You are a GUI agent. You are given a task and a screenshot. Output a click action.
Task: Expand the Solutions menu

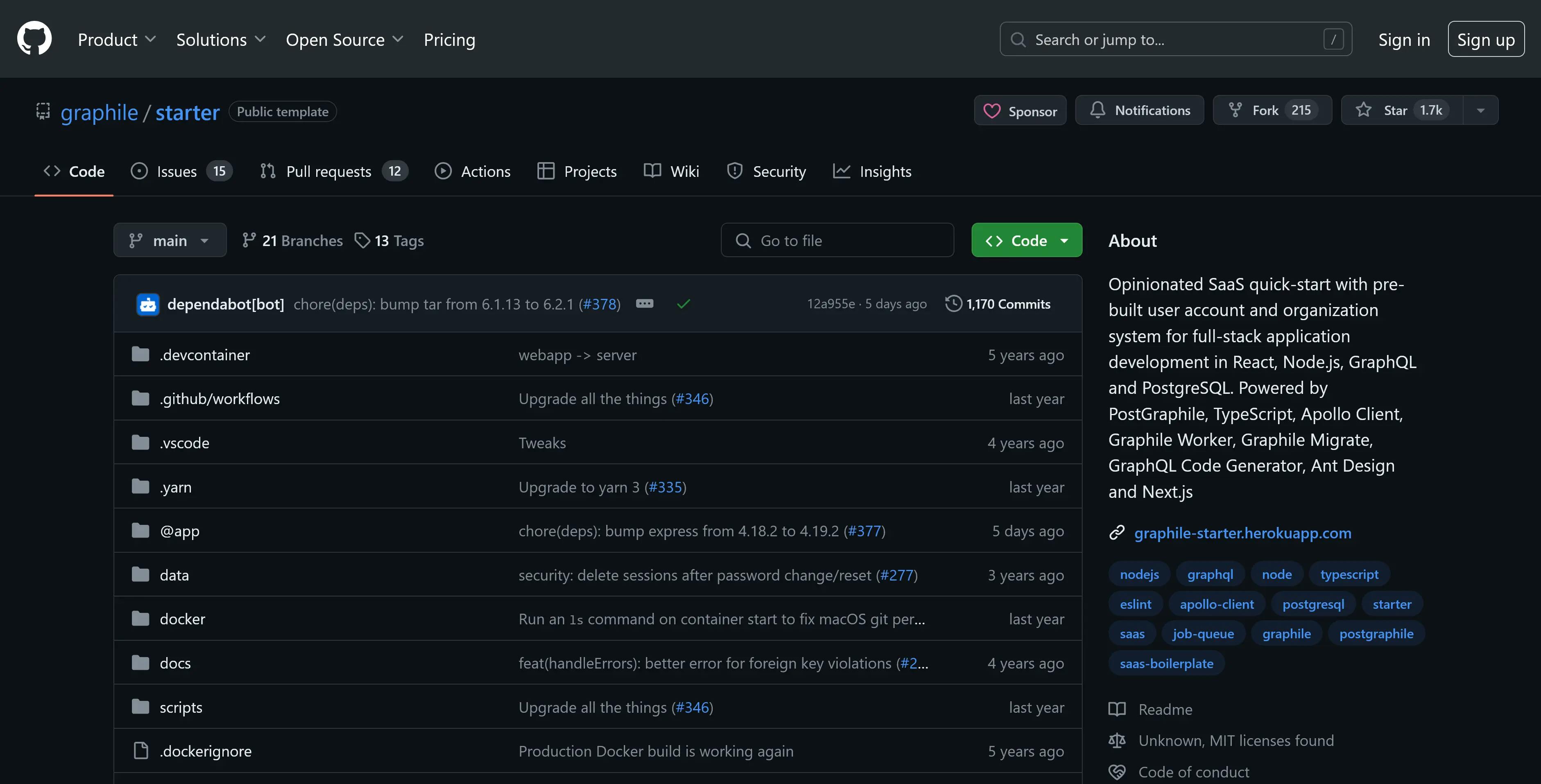coord(221,39)
